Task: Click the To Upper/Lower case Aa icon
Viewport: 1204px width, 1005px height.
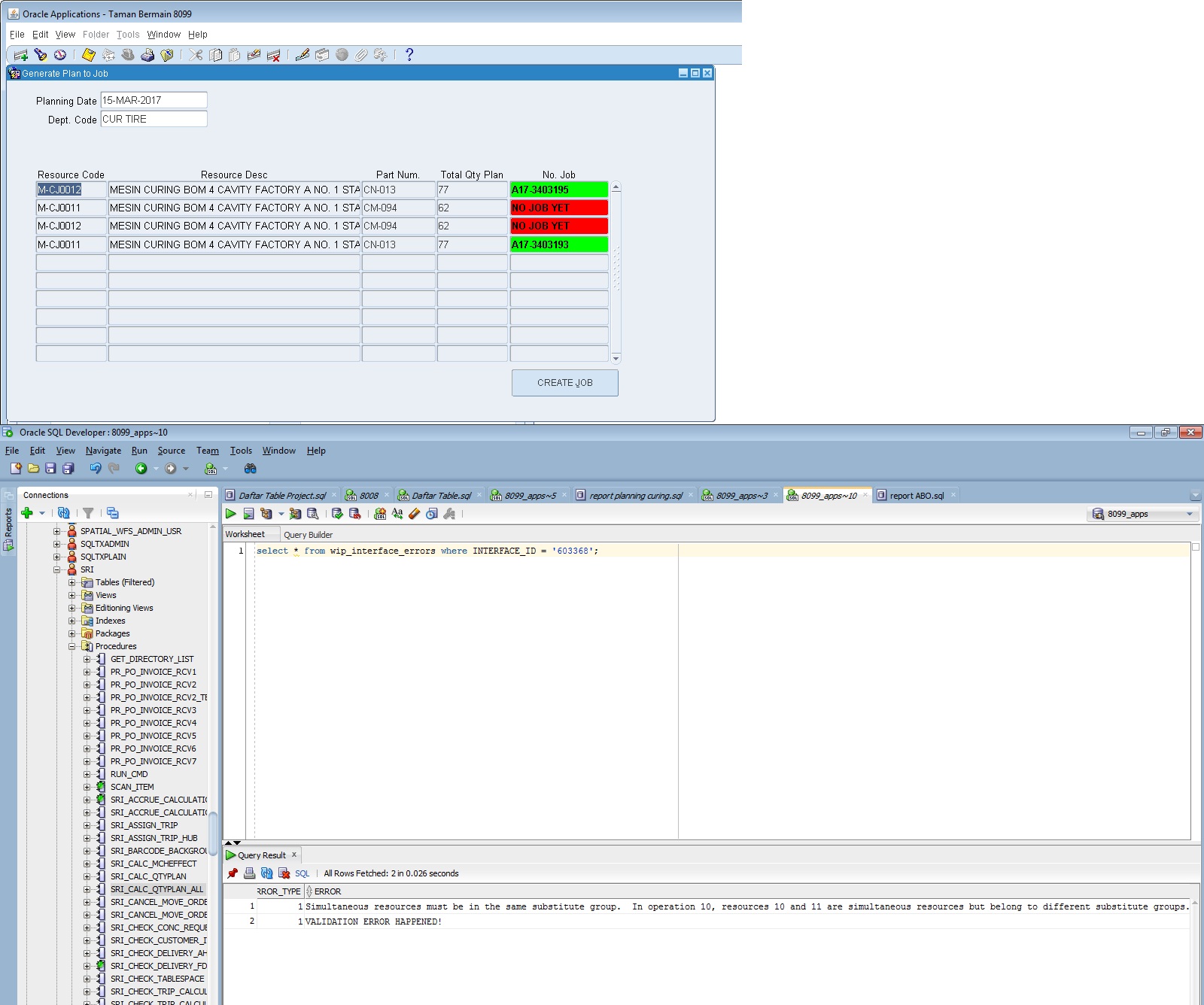Action: pyautogui.click(x=397, y=514)
